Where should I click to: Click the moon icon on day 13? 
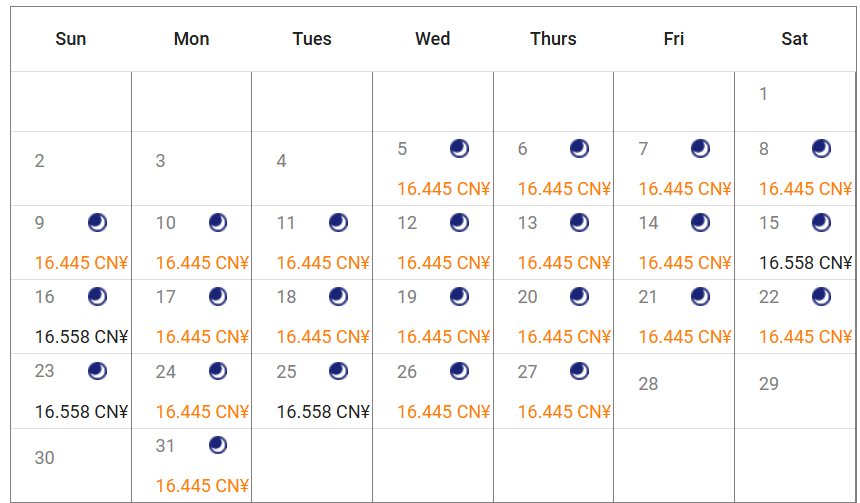pyautogui.click(x=580, y=223)
